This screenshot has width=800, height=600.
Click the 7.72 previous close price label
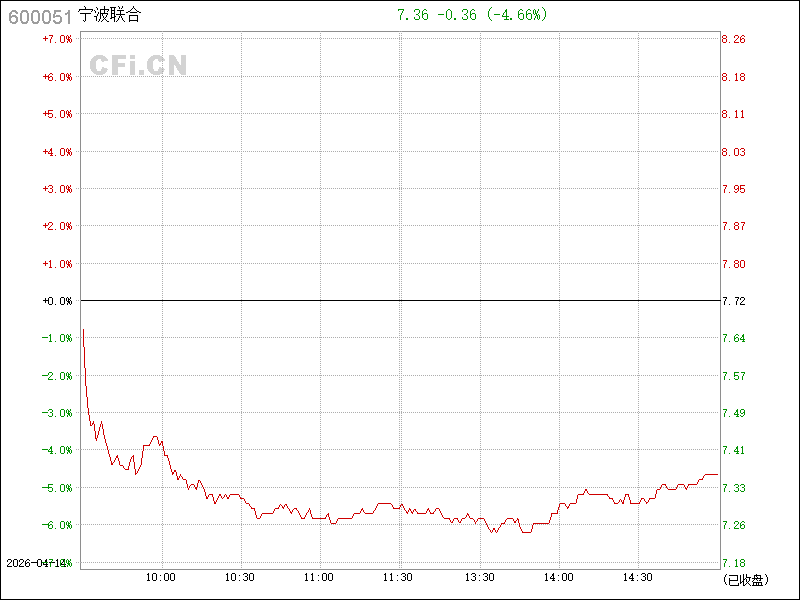coord(733,301)
